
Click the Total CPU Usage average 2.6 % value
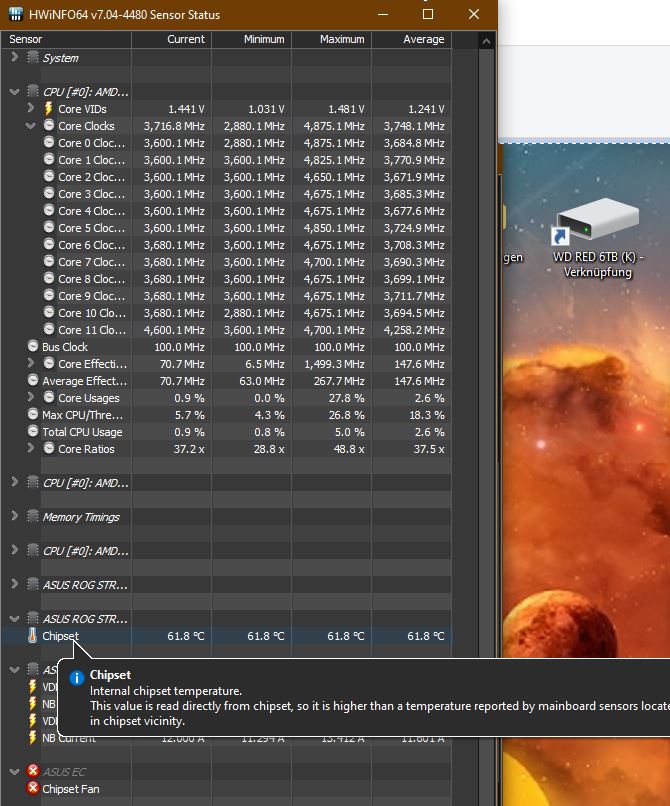429,432
